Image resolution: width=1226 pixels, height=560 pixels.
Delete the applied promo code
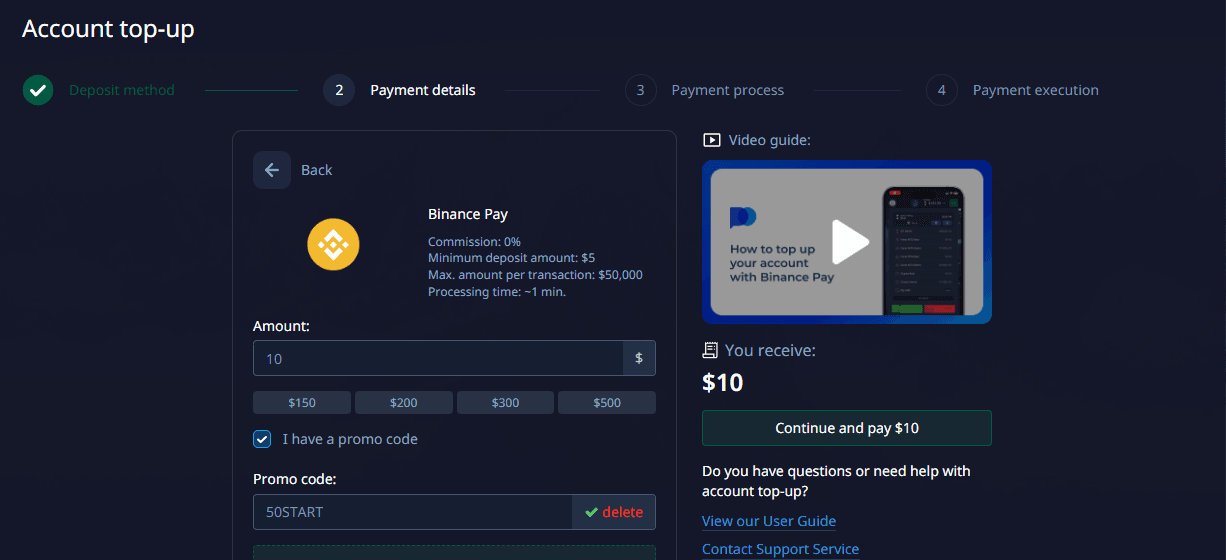coord(623,512)
